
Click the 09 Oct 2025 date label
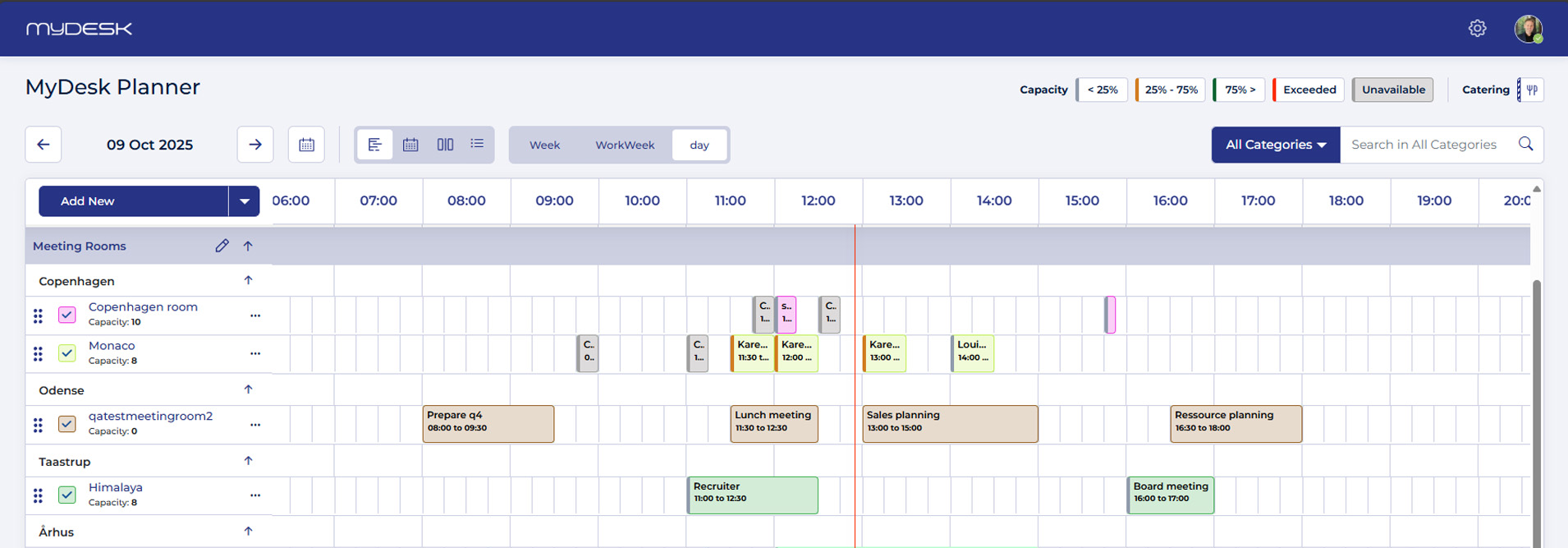click(149, 145)
